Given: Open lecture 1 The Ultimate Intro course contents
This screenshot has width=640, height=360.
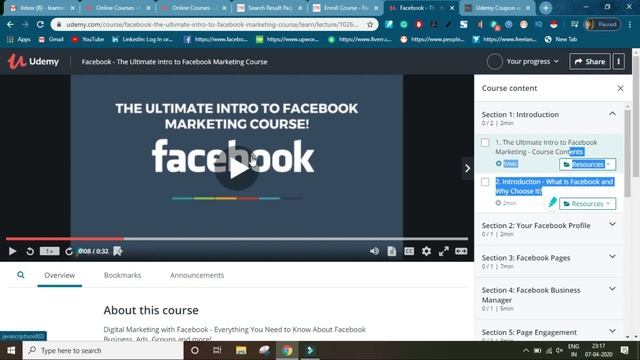Looking at the screenshot, I should point(546,147).
